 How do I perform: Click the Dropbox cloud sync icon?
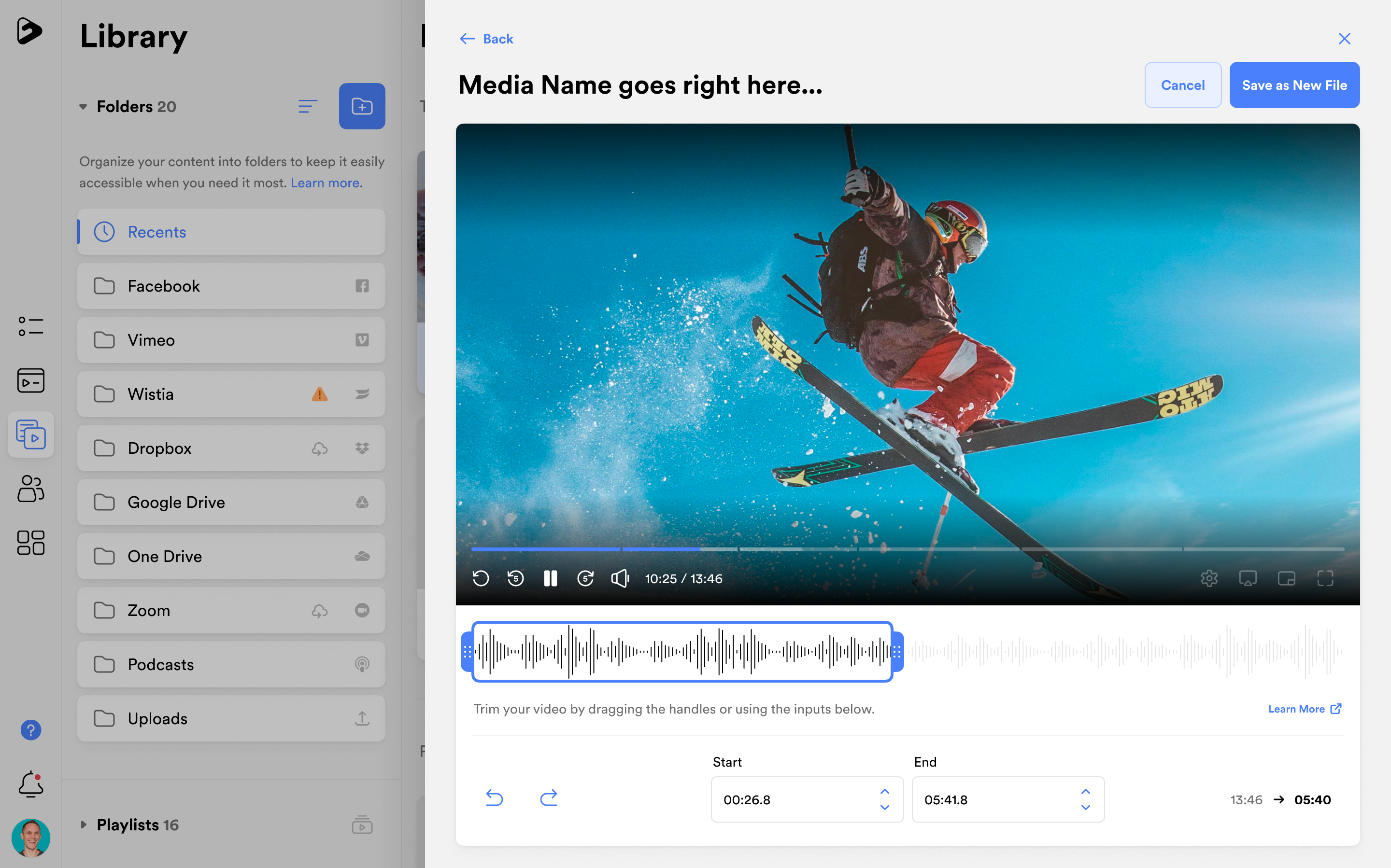point(319,448)
